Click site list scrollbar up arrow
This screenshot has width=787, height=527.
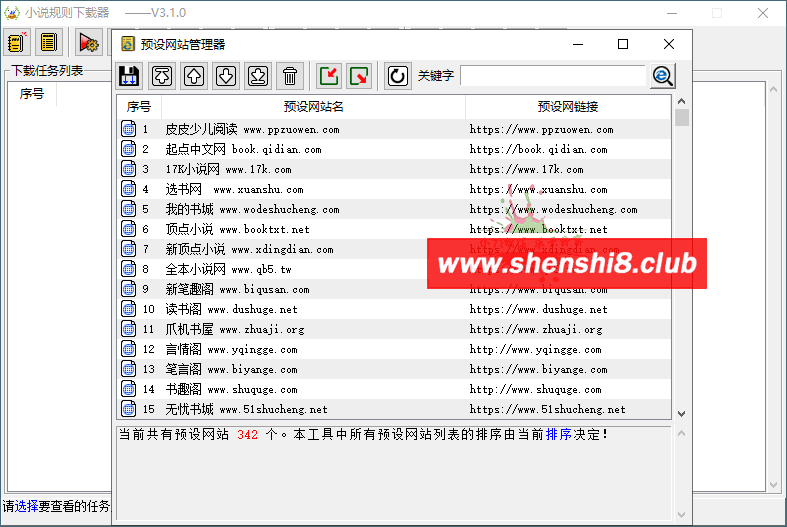click(681, 101)
